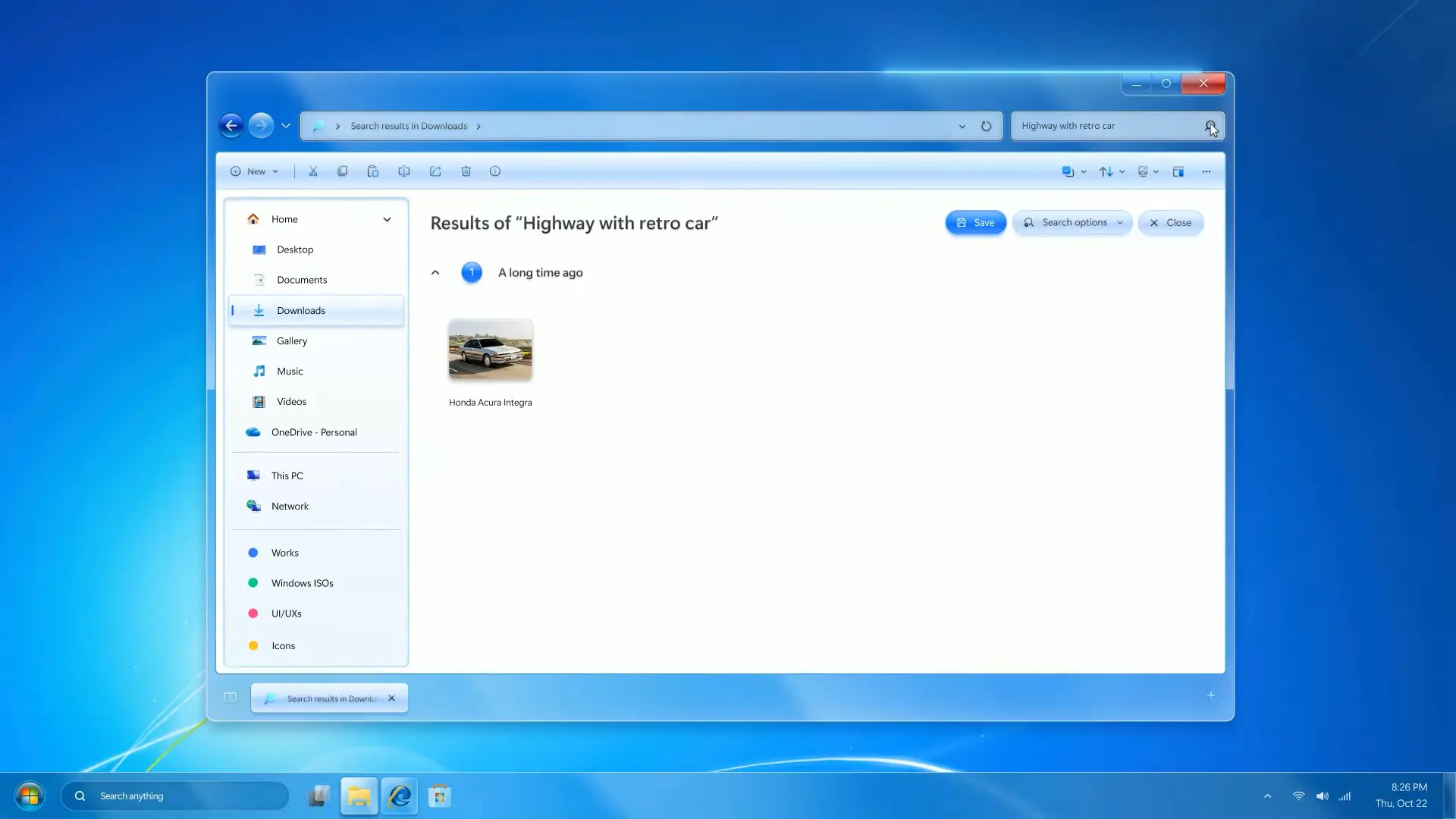This screenshot has height=819, width=1456.
Task: Open Internet Explorer from the taskbar
Action: 400,796
